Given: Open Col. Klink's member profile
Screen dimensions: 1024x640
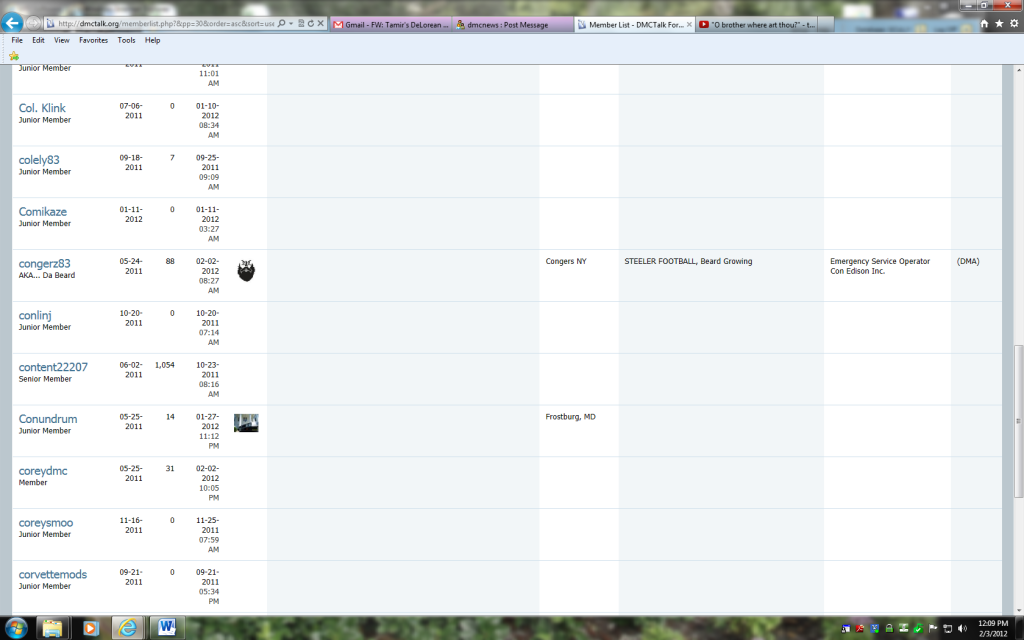Looking at the screenshot, I should [42, 108].
